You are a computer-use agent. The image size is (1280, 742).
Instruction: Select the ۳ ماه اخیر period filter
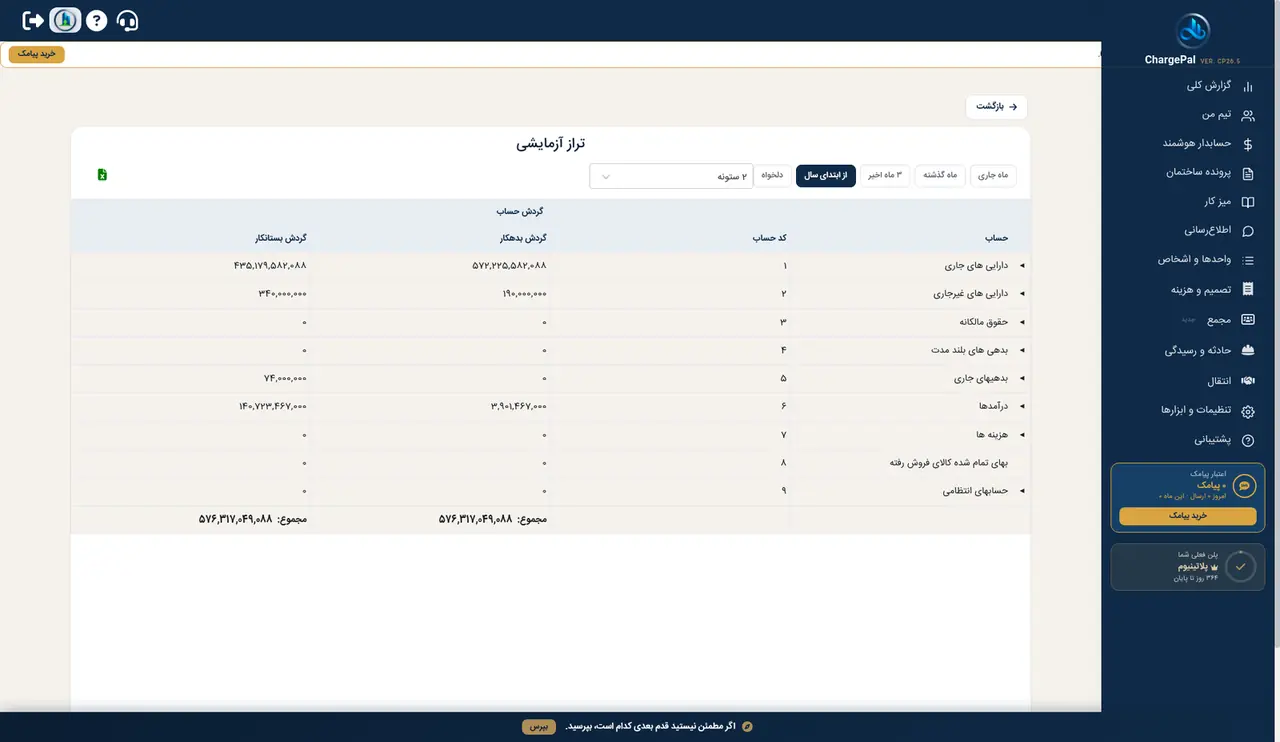(x=885, y=175)
